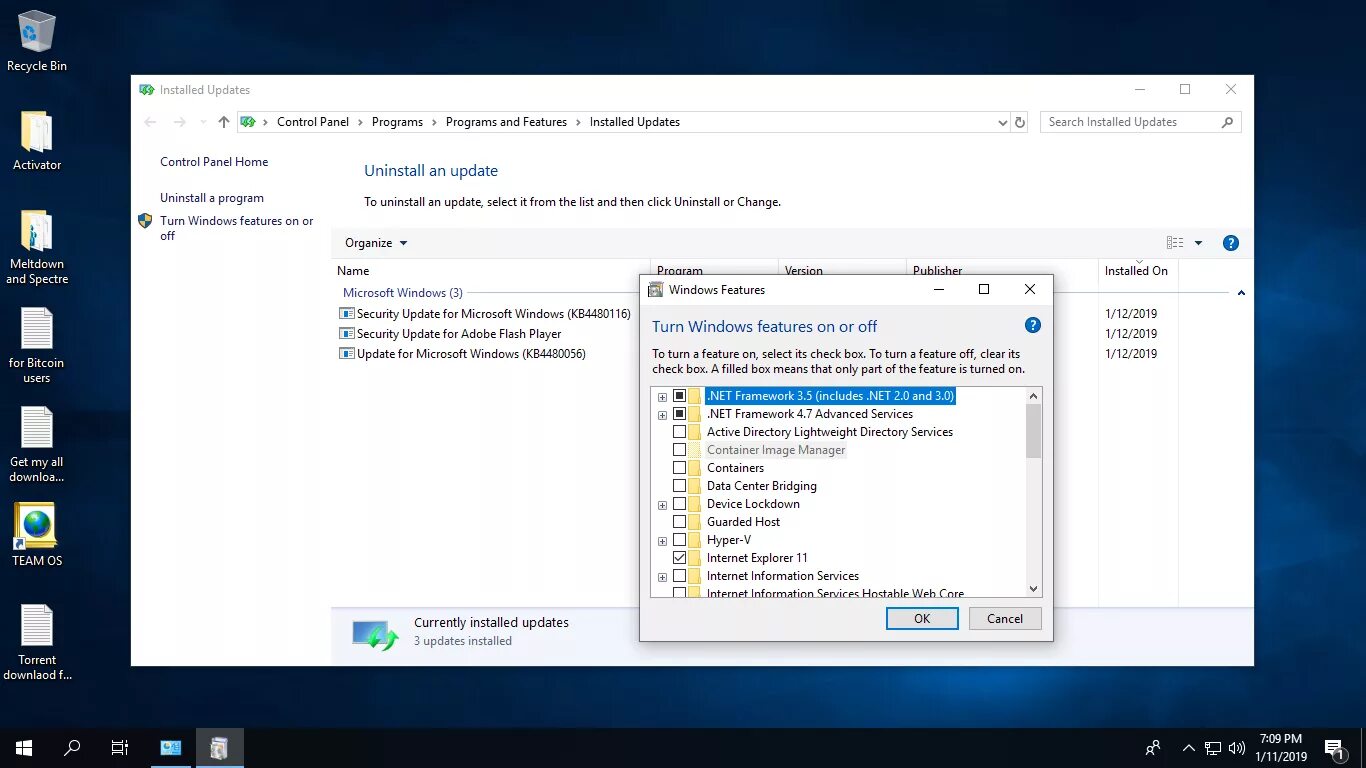Click scroll down arrow in features list

coord(1034,589)
